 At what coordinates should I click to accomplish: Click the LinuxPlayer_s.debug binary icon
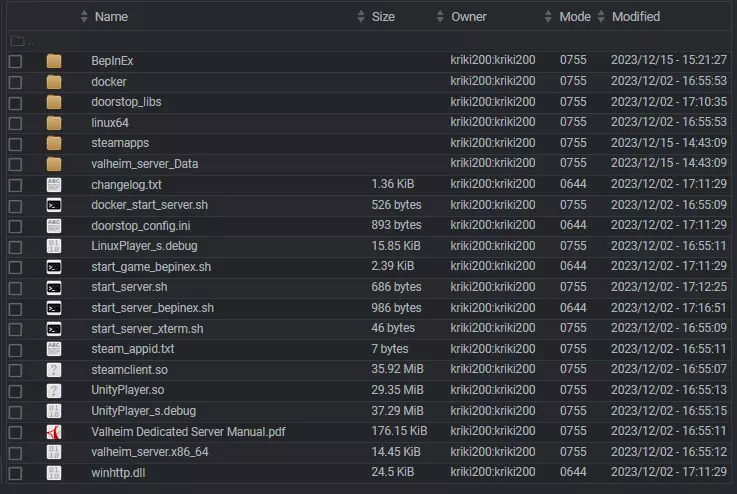coord(54,246)
